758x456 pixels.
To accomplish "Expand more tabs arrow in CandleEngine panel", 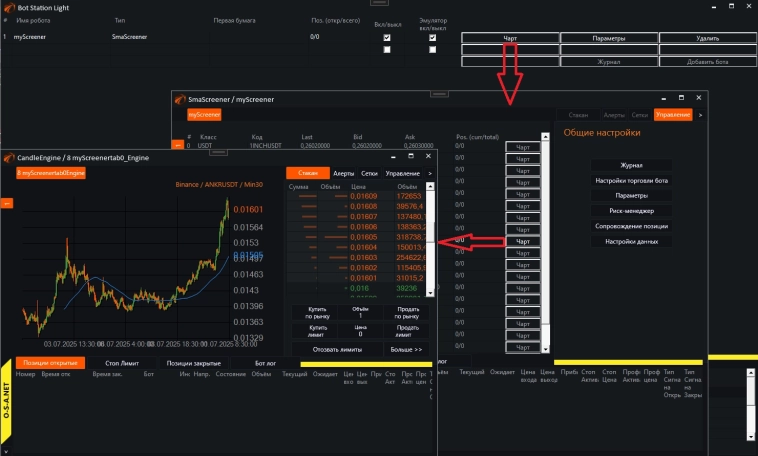I will (x=430, y=173).
